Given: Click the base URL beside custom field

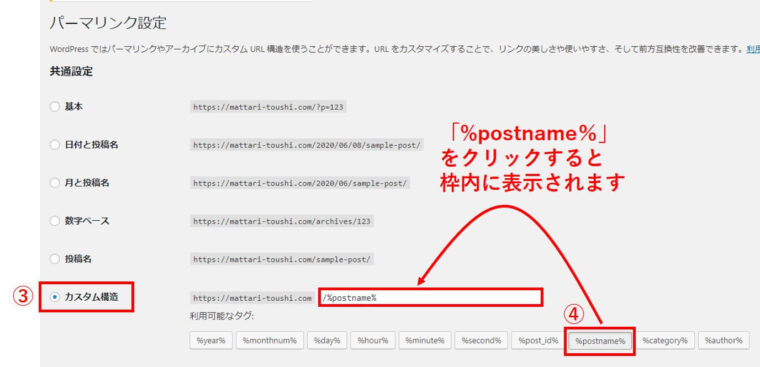Looking at the screenshot, I should 253,298.
